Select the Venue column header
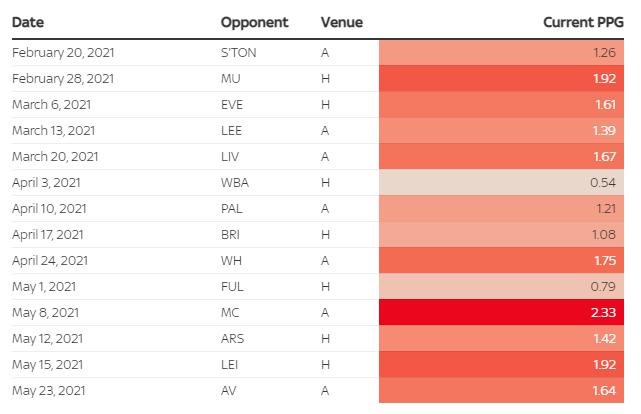This screenshot has height=414, width=641. click(341, 22)
